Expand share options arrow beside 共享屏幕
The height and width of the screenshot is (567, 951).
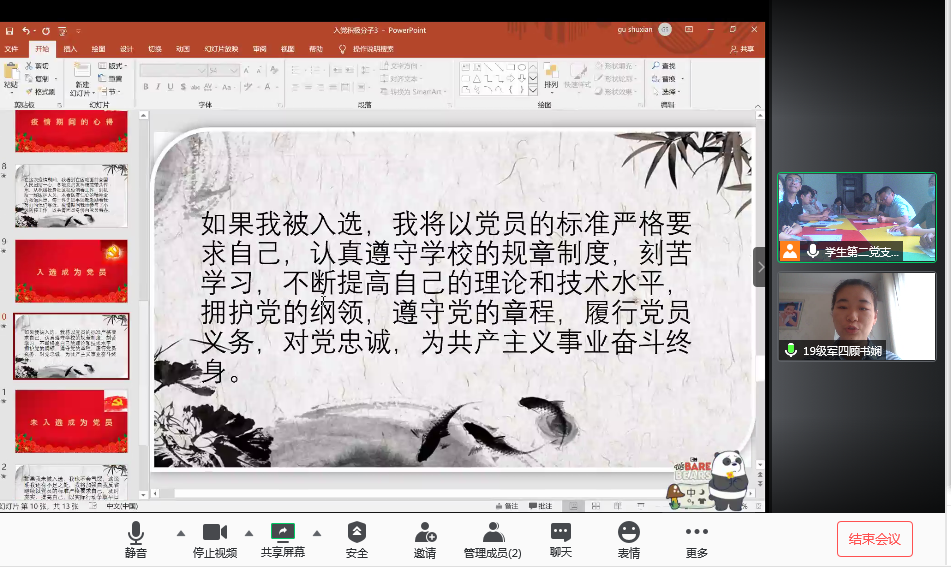(317, 533)
